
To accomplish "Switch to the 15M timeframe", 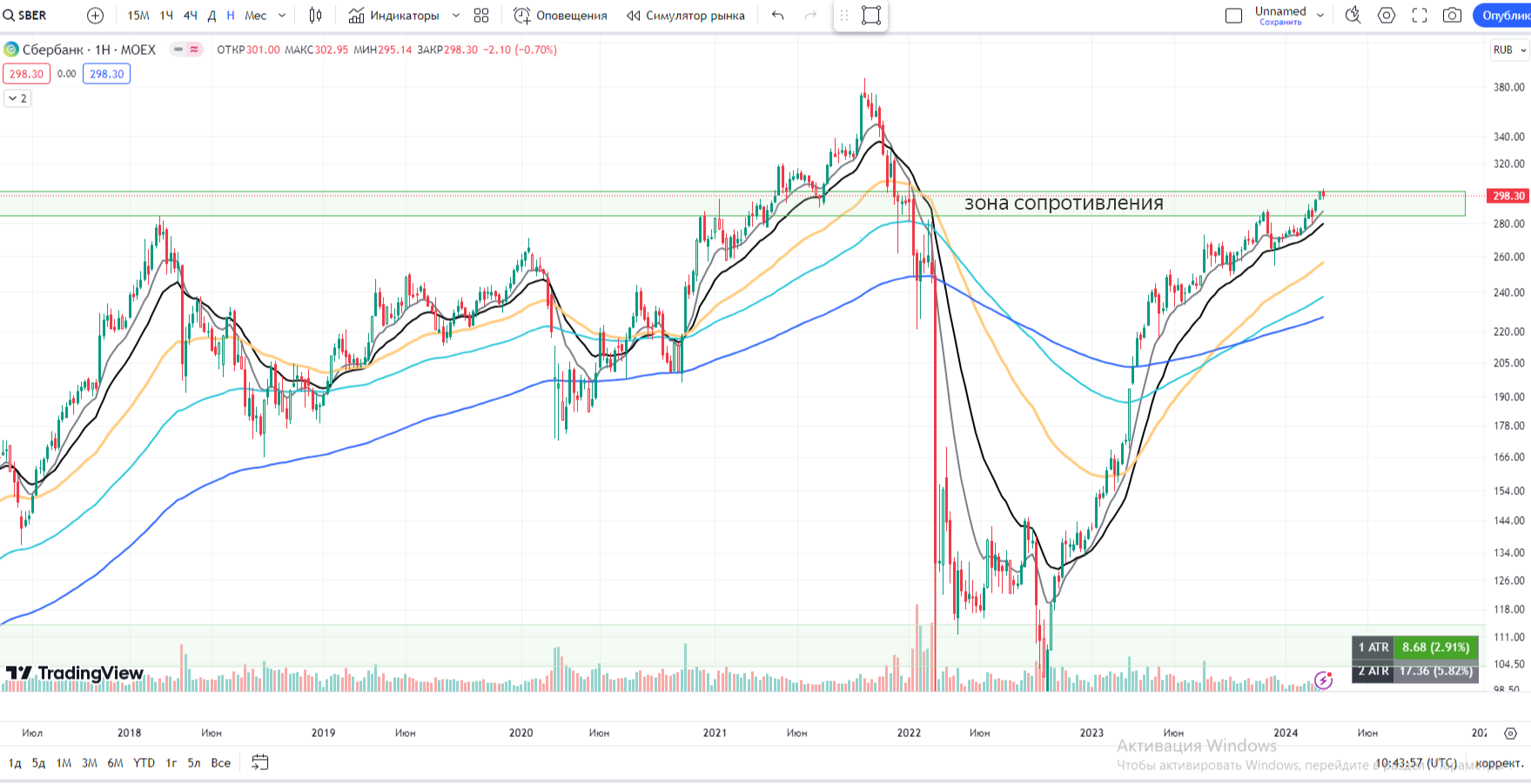I will (138, 16).
